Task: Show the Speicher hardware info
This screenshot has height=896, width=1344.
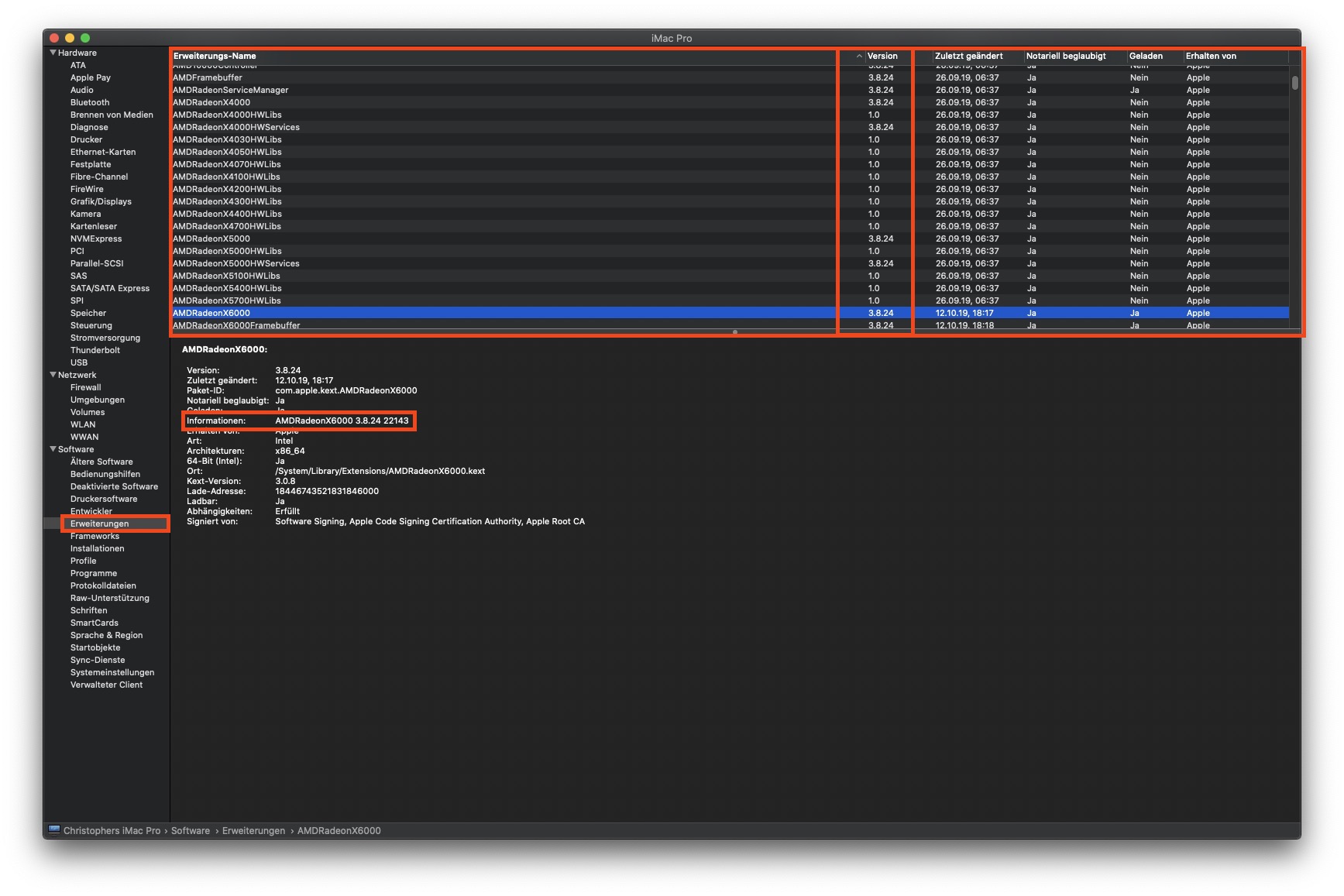Action: (88, 313)
